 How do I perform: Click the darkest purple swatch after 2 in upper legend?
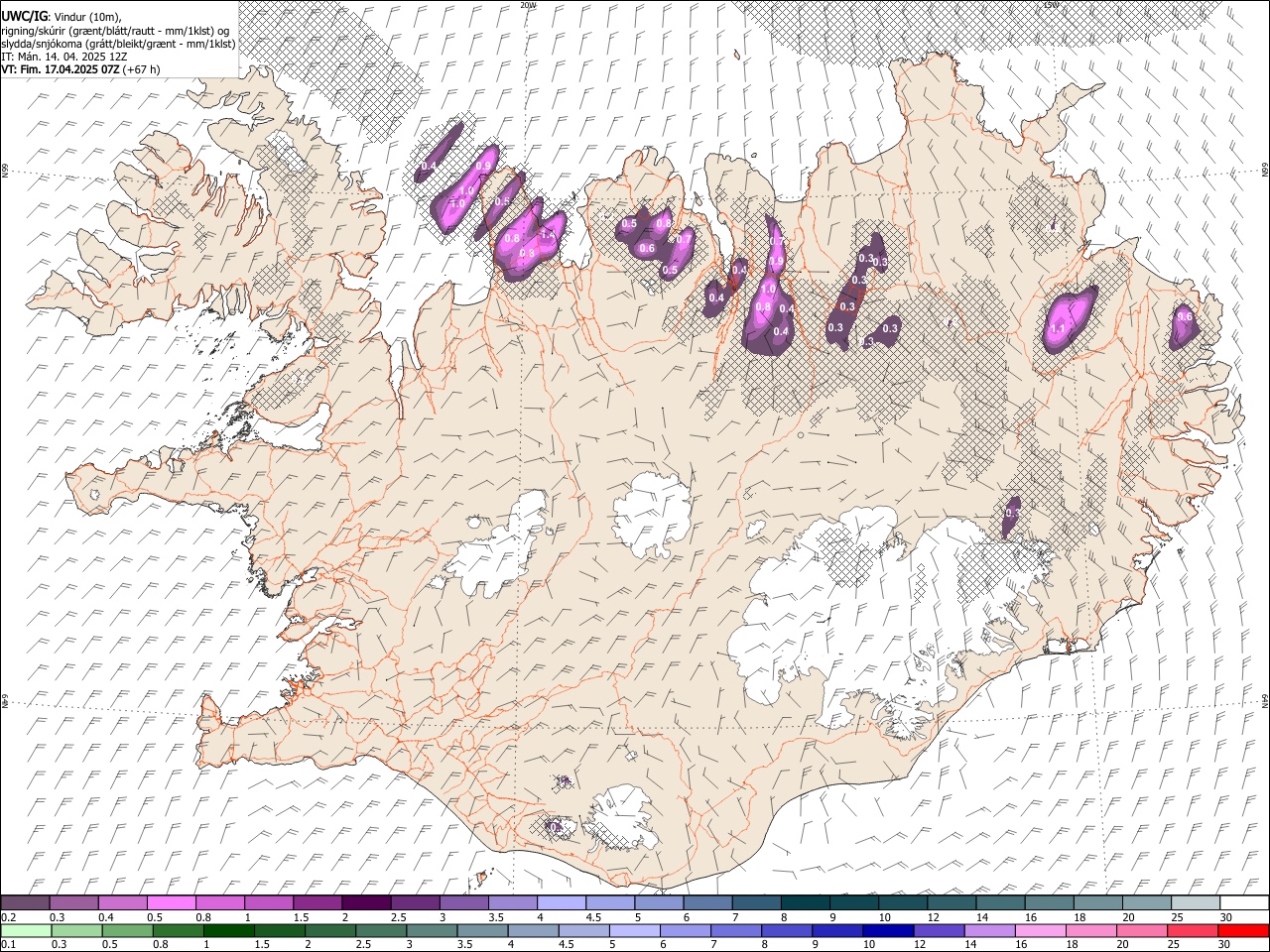(x=365, y=903)
